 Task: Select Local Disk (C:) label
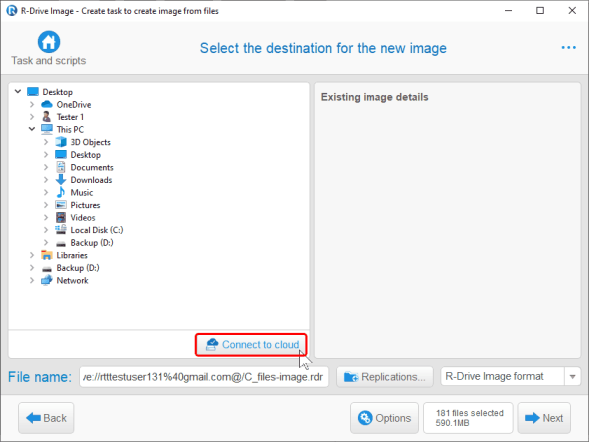97,230
